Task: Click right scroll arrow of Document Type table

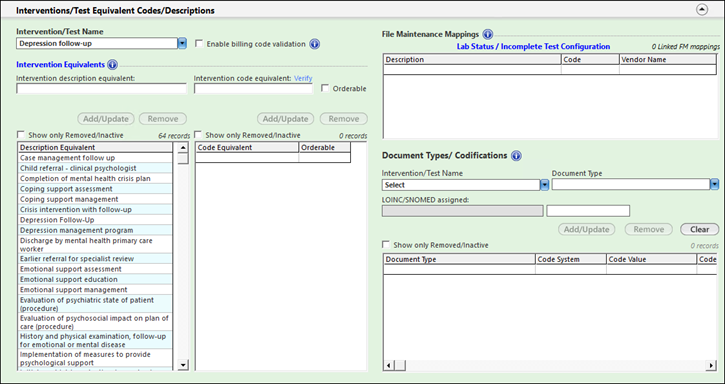Action: [x=711, y=365]
